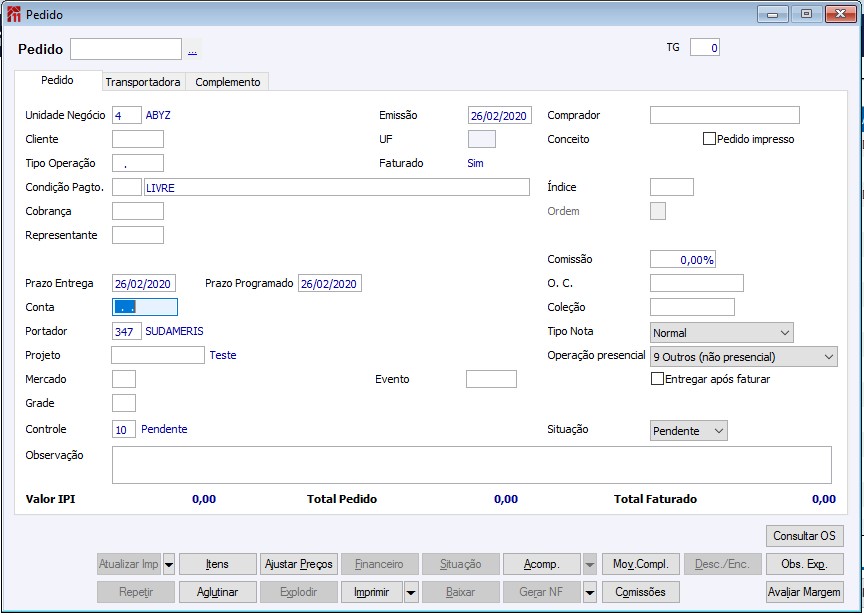Click the Tipo Operação field
Image resolution: width=864 pixels, height=615 pixels.
138,163
